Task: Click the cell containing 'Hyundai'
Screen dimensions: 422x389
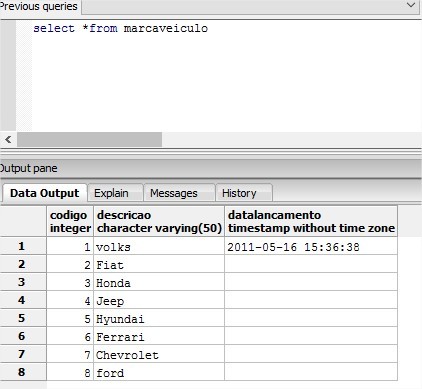Action: pos(159,319)
